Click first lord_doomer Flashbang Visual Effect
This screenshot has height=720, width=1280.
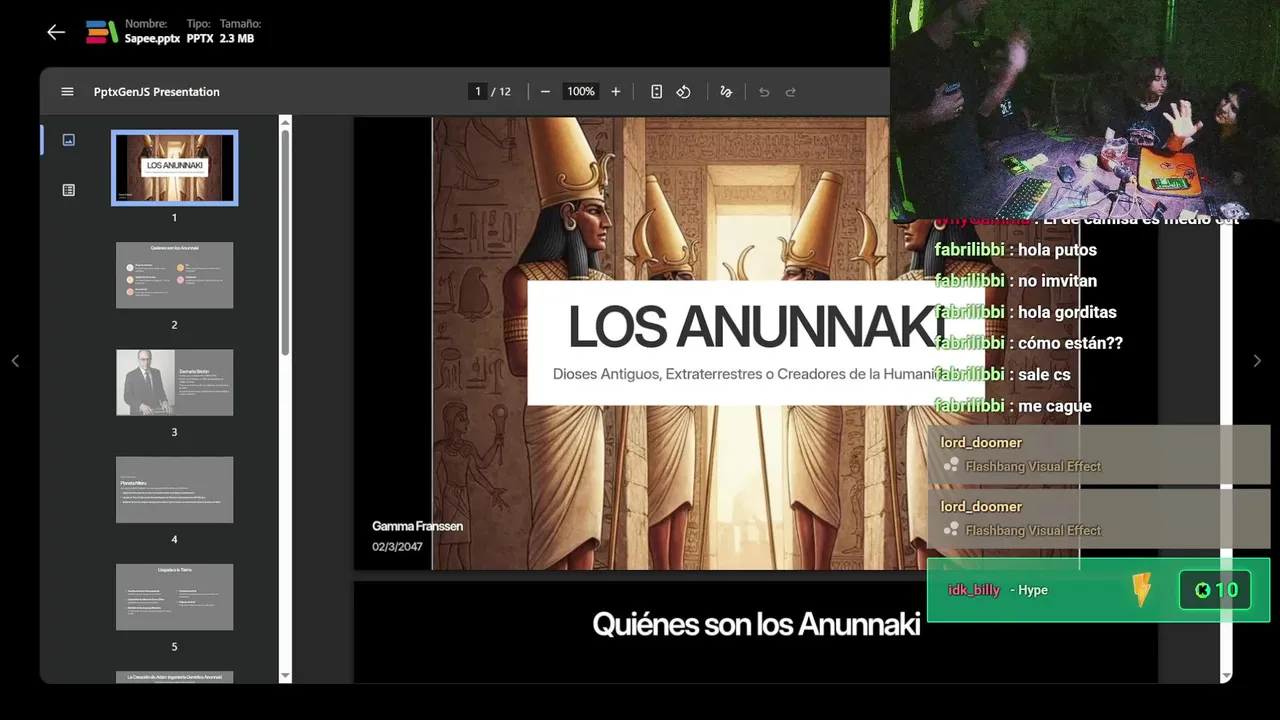(1098, 455)
